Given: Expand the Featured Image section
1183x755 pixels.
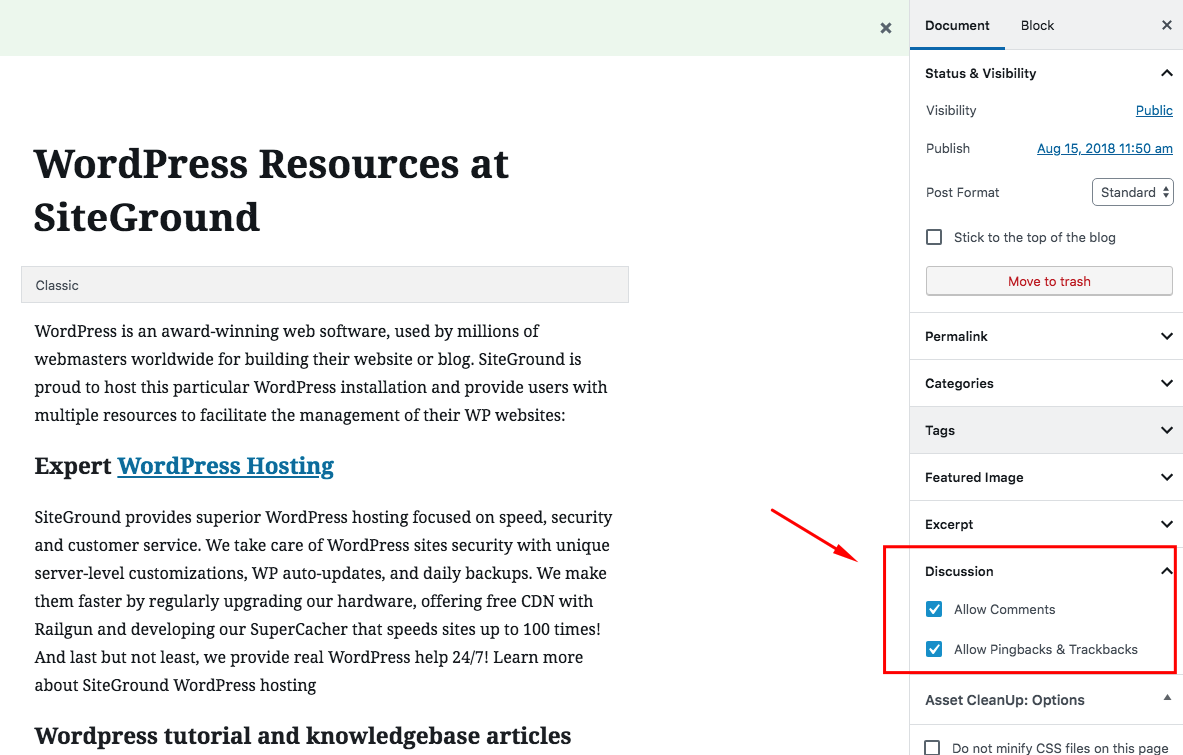Looking at the screenshot, I should click(x=1166, y=477).
